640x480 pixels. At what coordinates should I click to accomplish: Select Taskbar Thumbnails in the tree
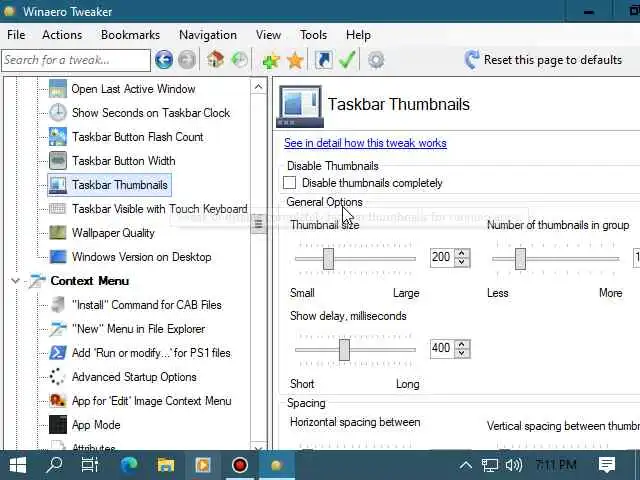click(109, 185)
